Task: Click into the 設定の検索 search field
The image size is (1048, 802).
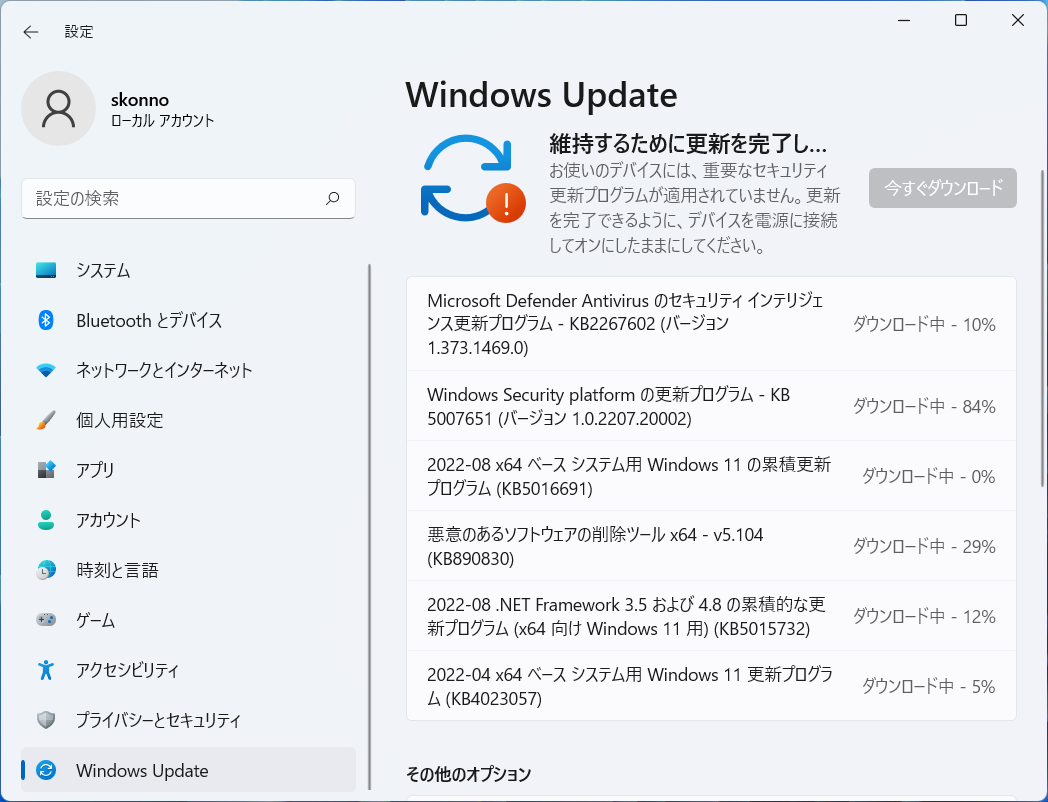Action: tap(188, 198)
